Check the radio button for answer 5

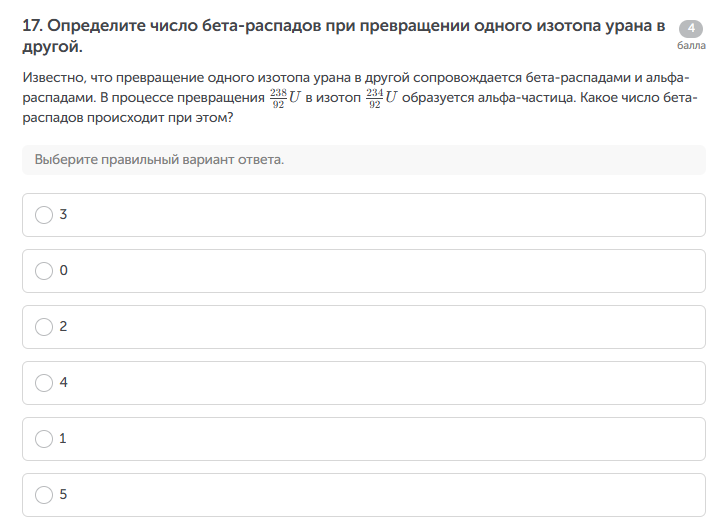(44, 495)
